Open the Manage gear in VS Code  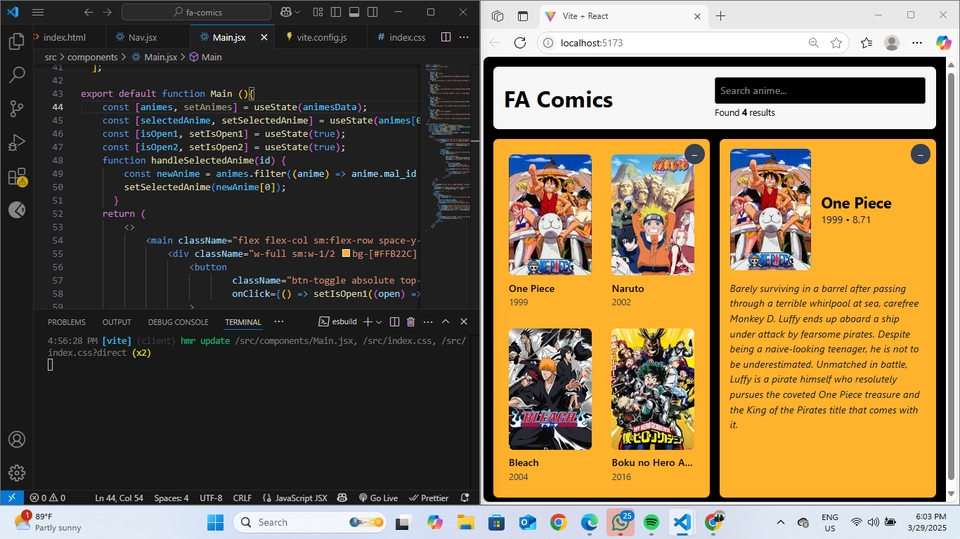(17, 473)
